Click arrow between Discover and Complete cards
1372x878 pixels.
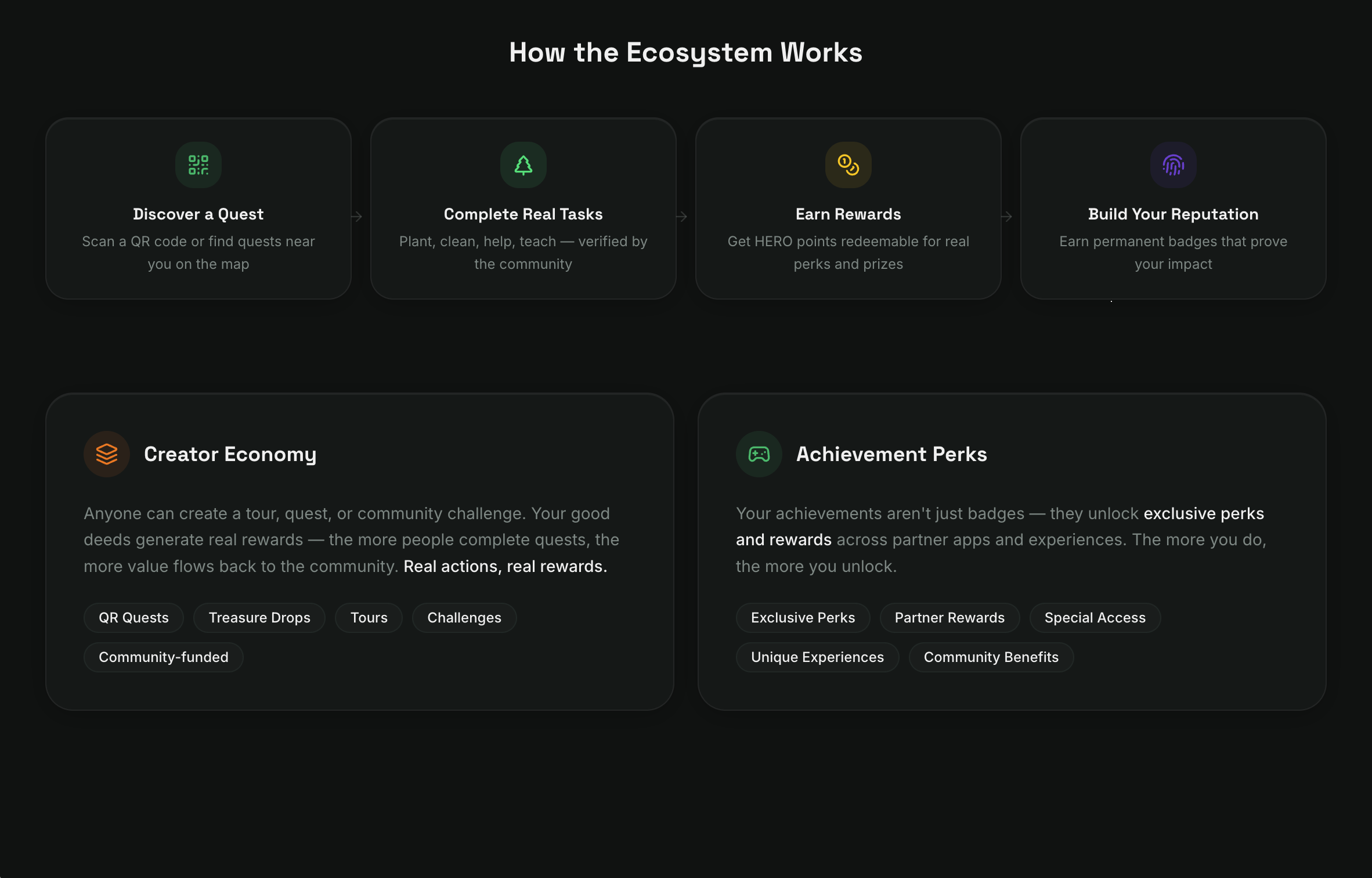(x=357, y=217)
